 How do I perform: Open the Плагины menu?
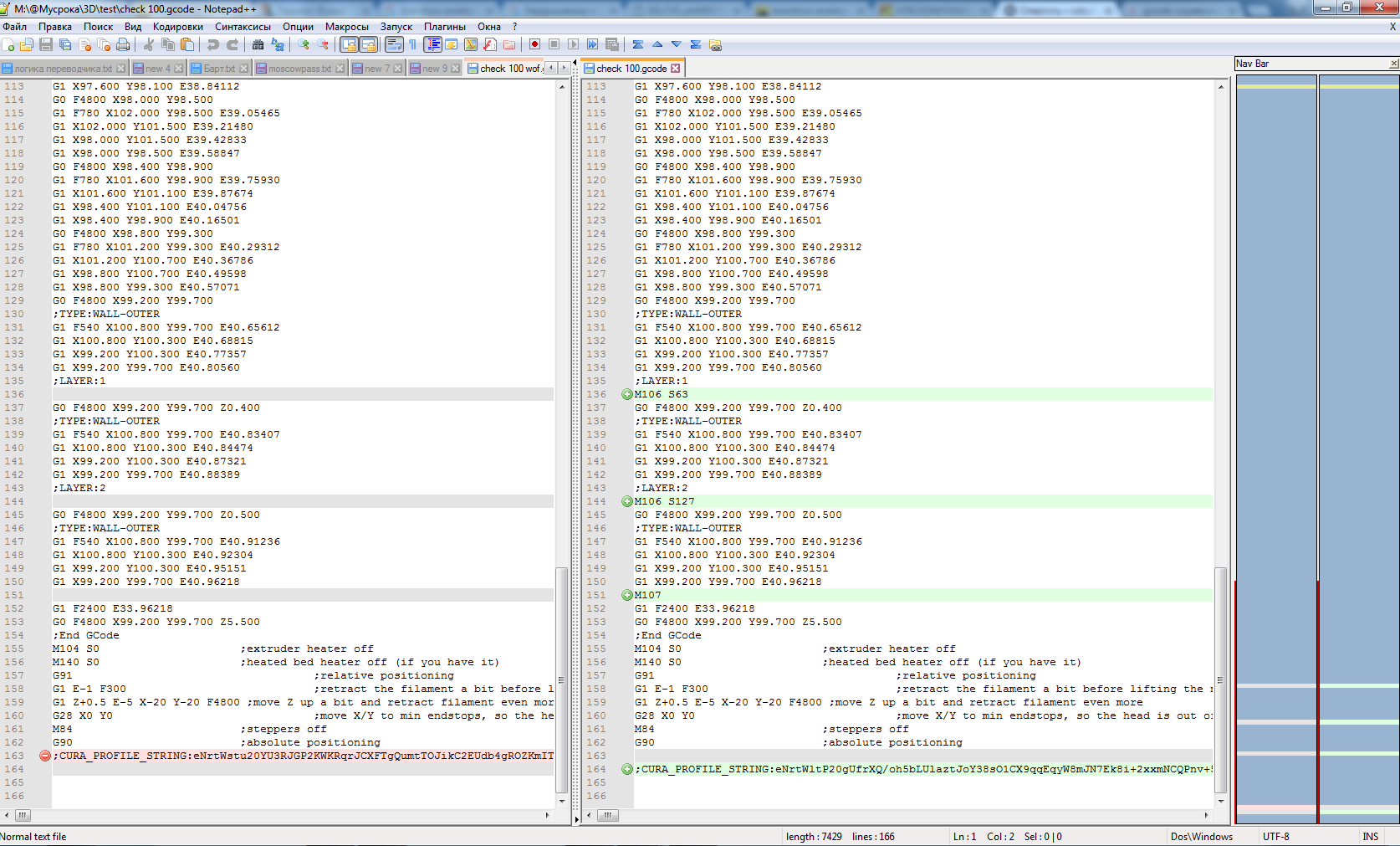click(x=444, y=27)
